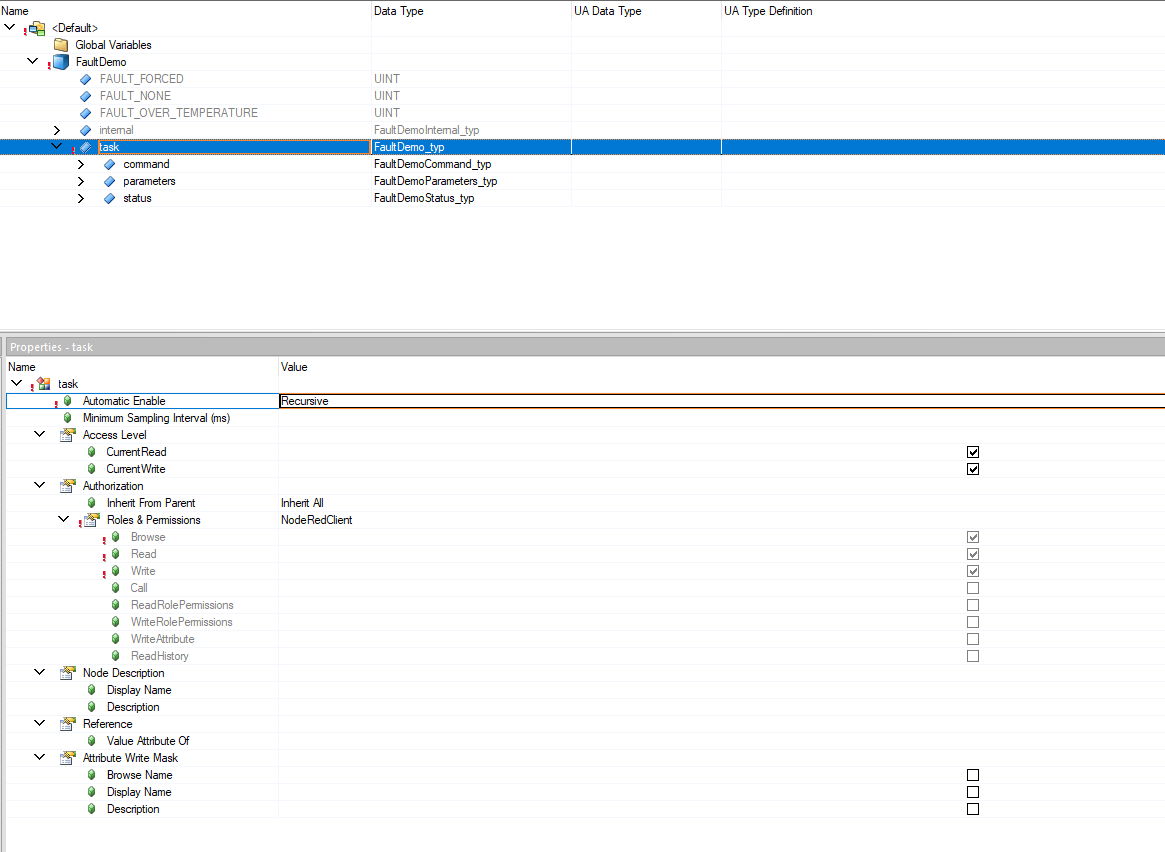Click the UA Type Definition column header
This screenshot has width=1165, height=852.
942,11
